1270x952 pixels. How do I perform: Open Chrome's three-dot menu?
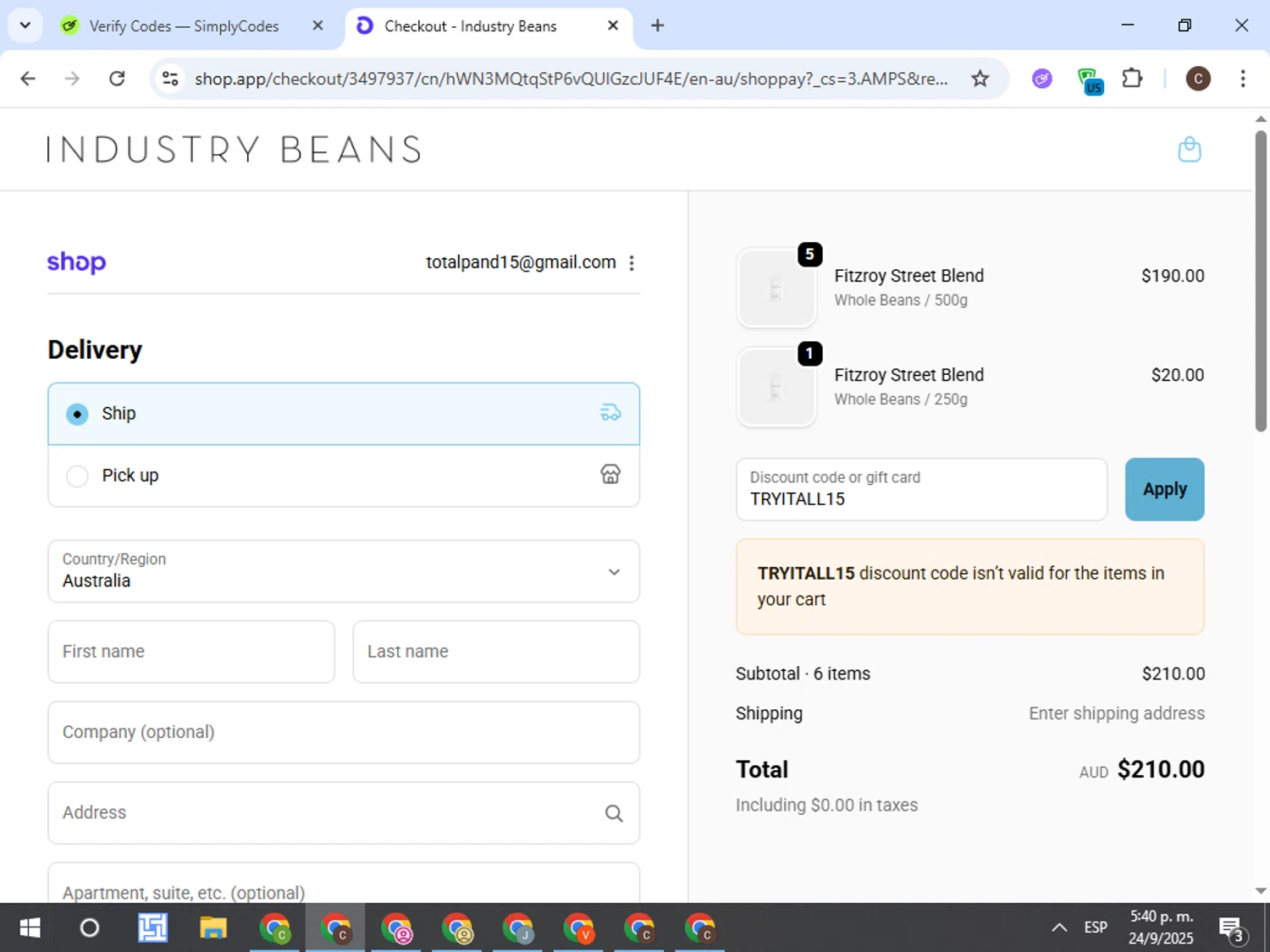(x=1243, y=79)
